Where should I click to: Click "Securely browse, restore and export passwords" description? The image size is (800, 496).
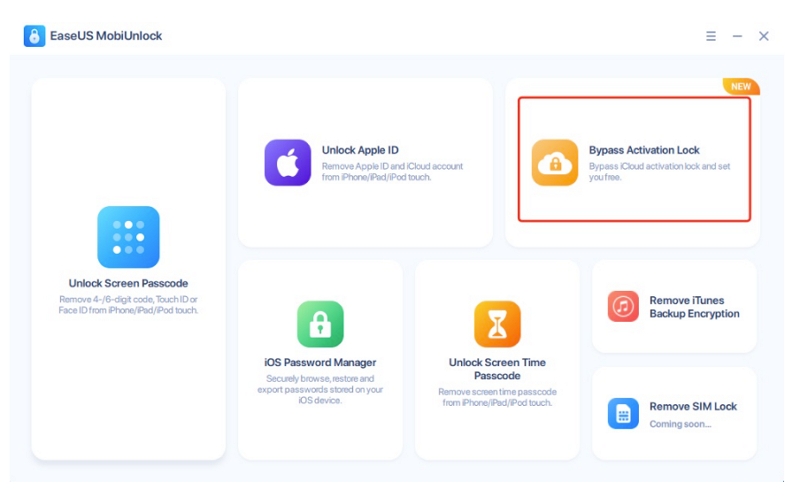(x=320, y=389)
